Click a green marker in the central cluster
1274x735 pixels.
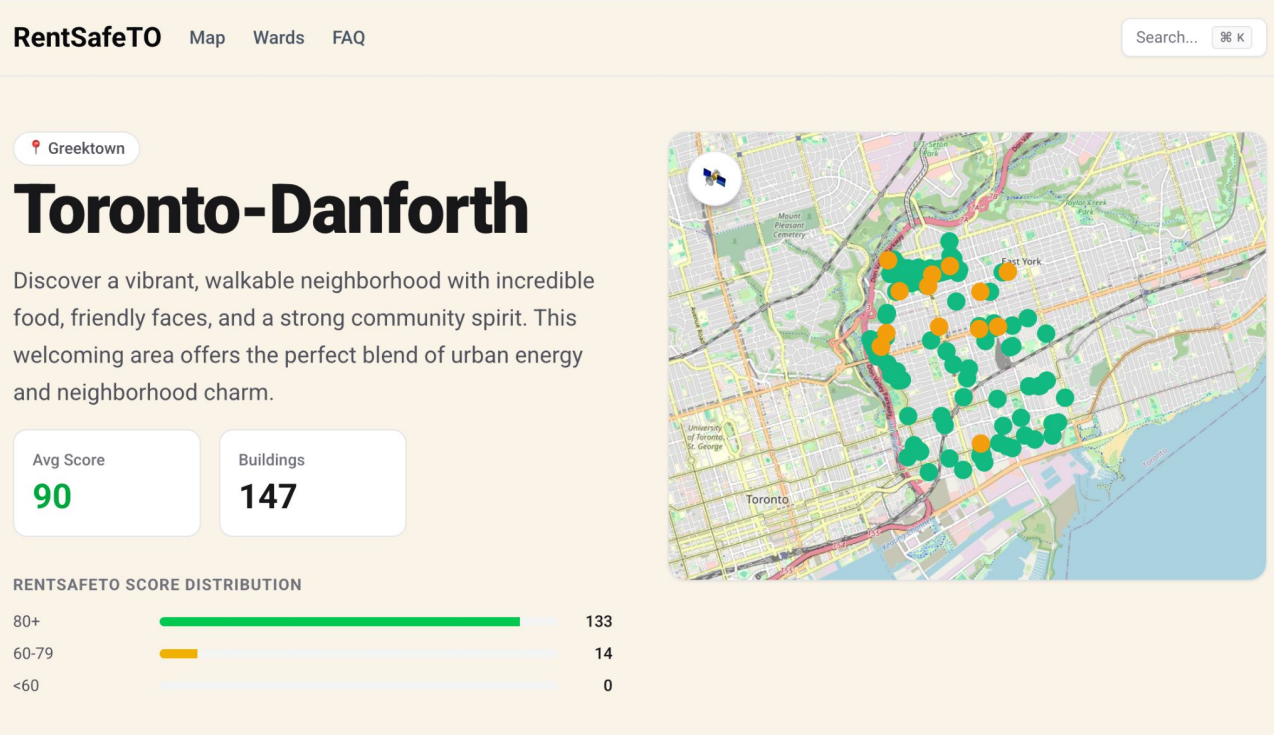click(x=950, y=350)
